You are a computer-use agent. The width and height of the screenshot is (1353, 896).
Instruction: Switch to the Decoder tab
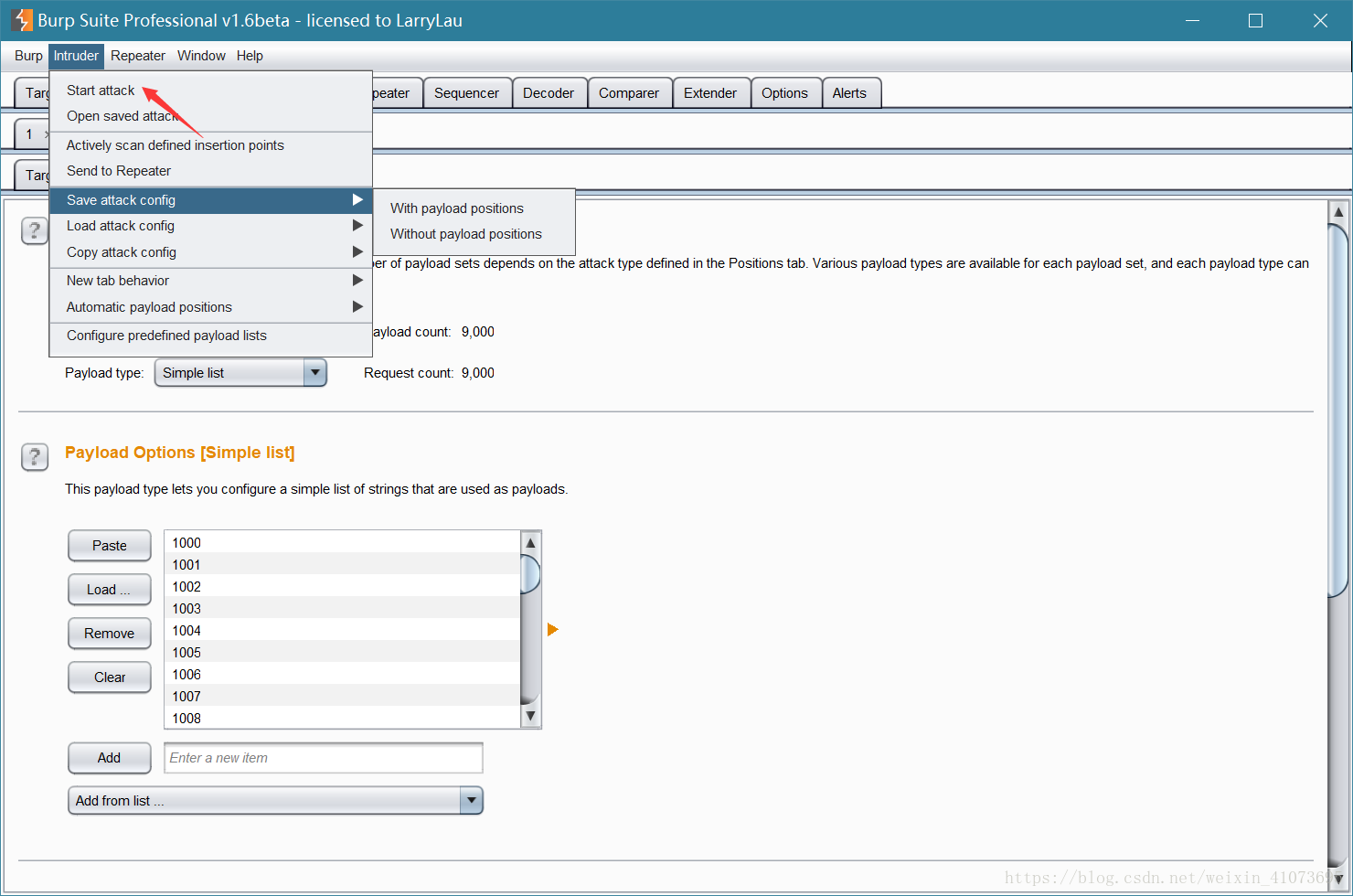[x=549, y=93]
